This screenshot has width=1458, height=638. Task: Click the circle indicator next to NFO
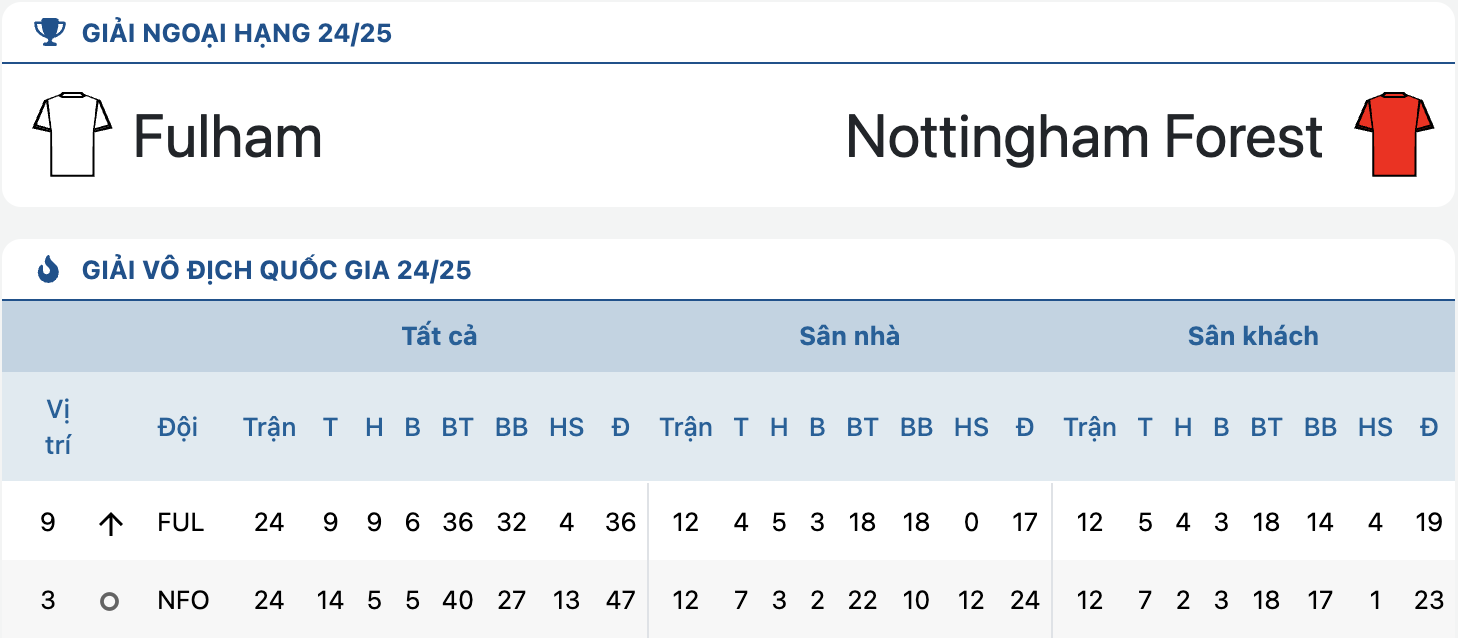pos(110,602)
